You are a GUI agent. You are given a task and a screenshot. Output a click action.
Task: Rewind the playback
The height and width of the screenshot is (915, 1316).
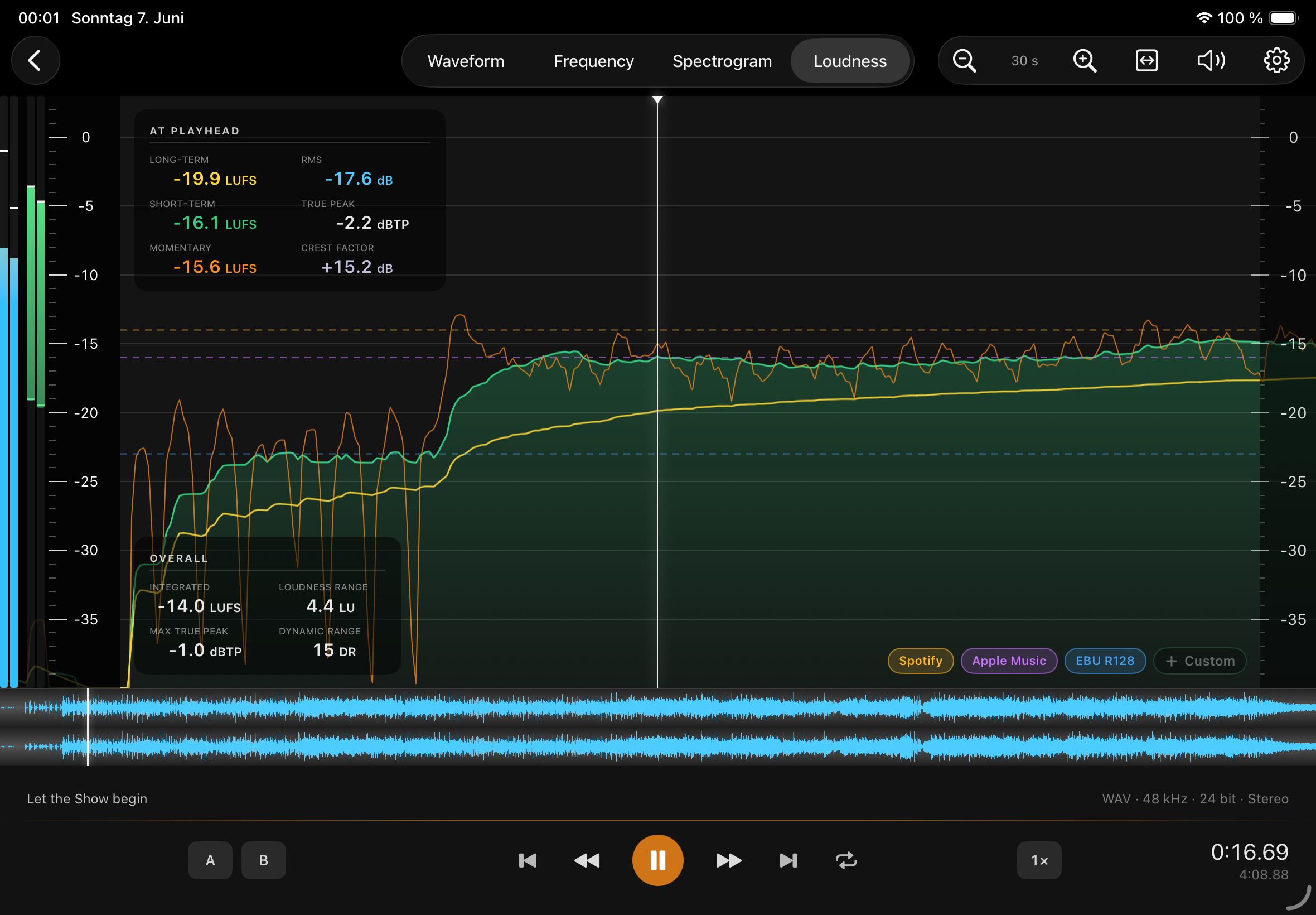(587, 860)
